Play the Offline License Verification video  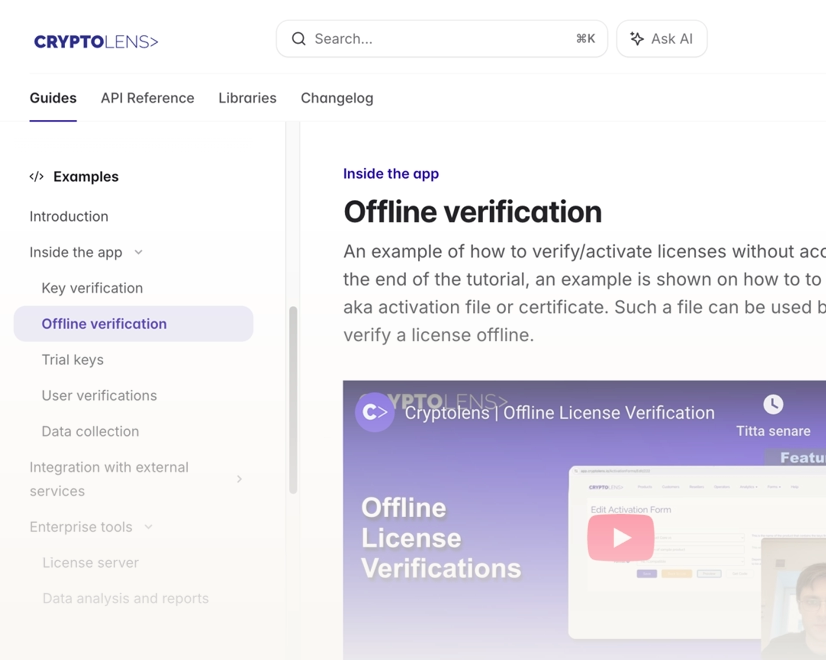click(x=621, y=537)
